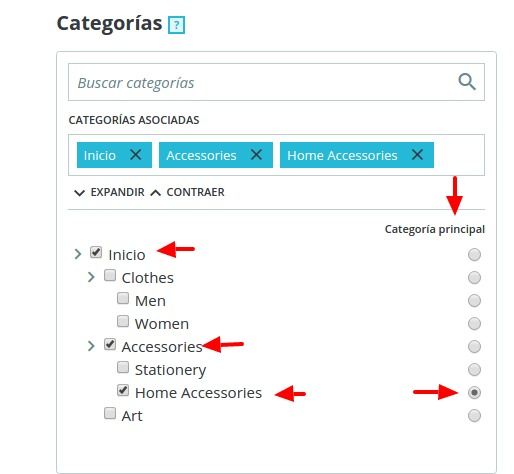Click the CONTRAER text link
Image resolution: width=514 pixels, height=474 pixels.
tap(195, 192)
